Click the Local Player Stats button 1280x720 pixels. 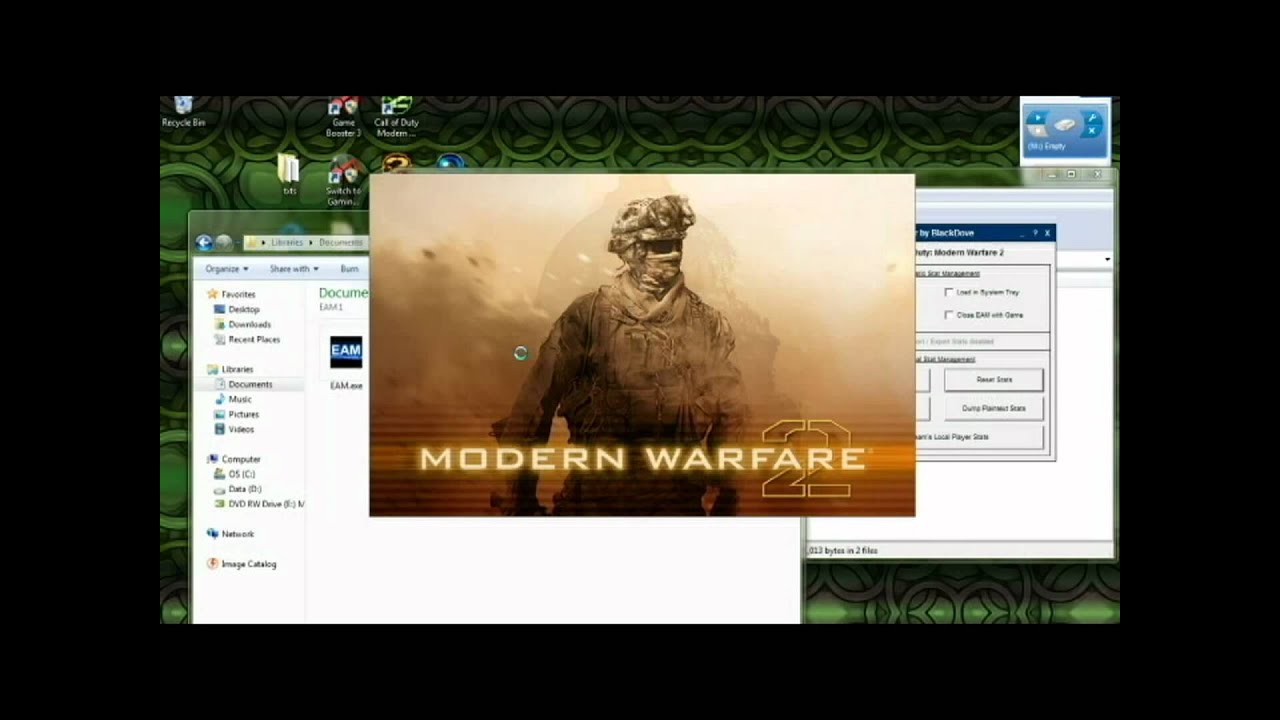point(980,437)
